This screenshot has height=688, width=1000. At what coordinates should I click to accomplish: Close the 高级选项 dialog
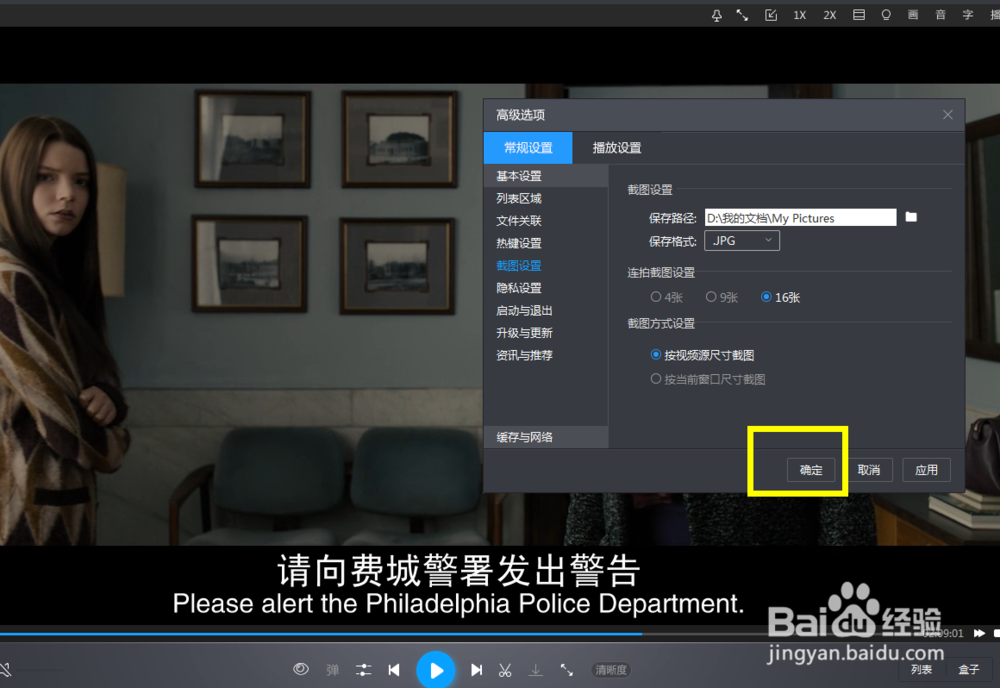(x=948, y=115)
